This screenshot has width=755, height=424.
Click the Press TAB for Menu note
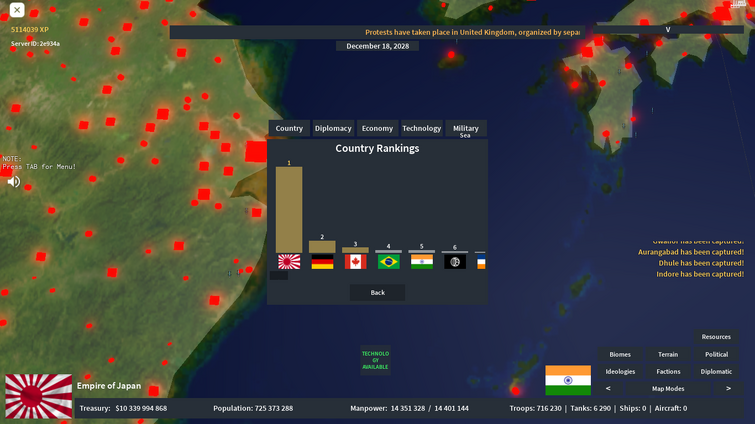pos(39,163)
